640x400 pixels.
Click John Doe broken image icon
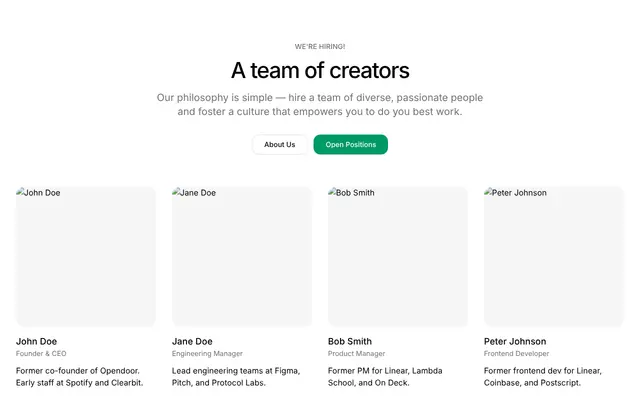tap(20, 192)
